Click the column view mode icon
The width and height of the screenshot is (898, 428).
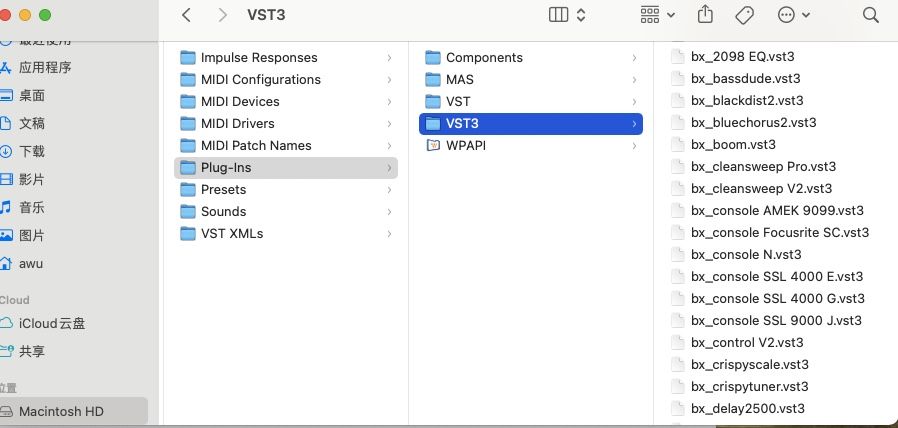(559, 15)
